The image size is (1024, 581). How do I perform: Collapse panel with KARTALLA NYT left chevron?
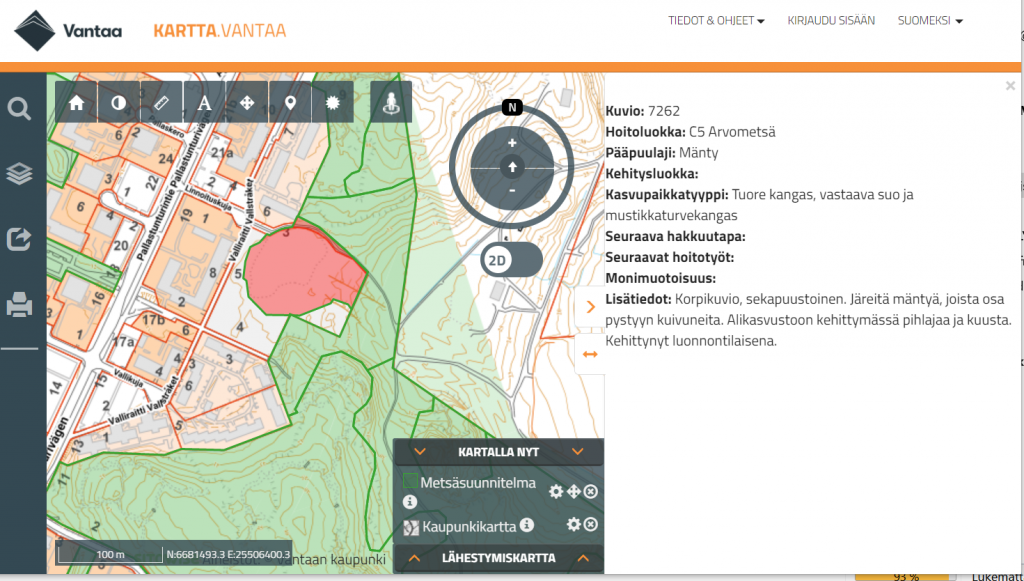pos(419,452)
